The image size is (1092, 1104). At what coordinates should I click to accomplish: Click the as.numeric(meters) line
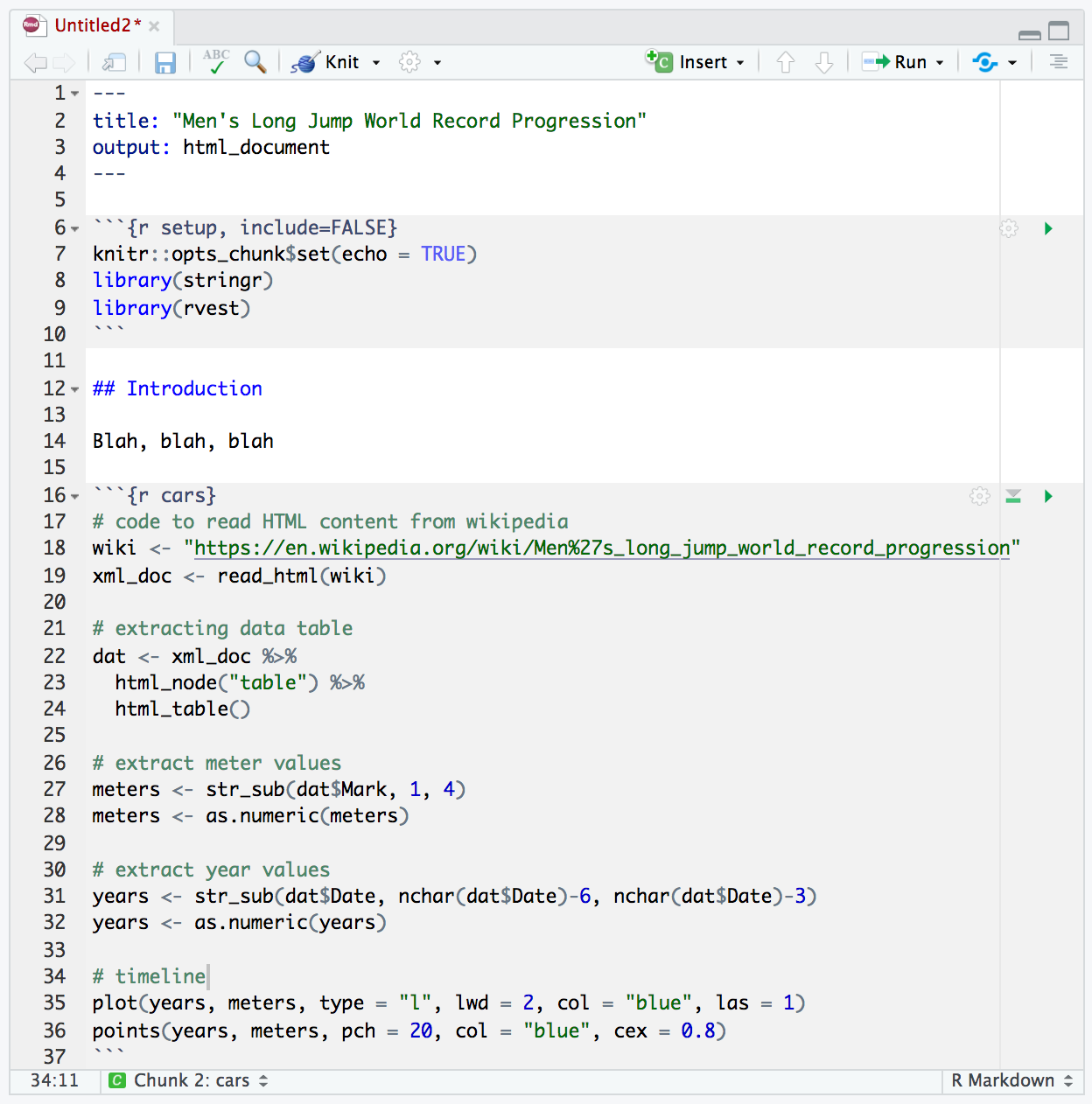[250, 815]
